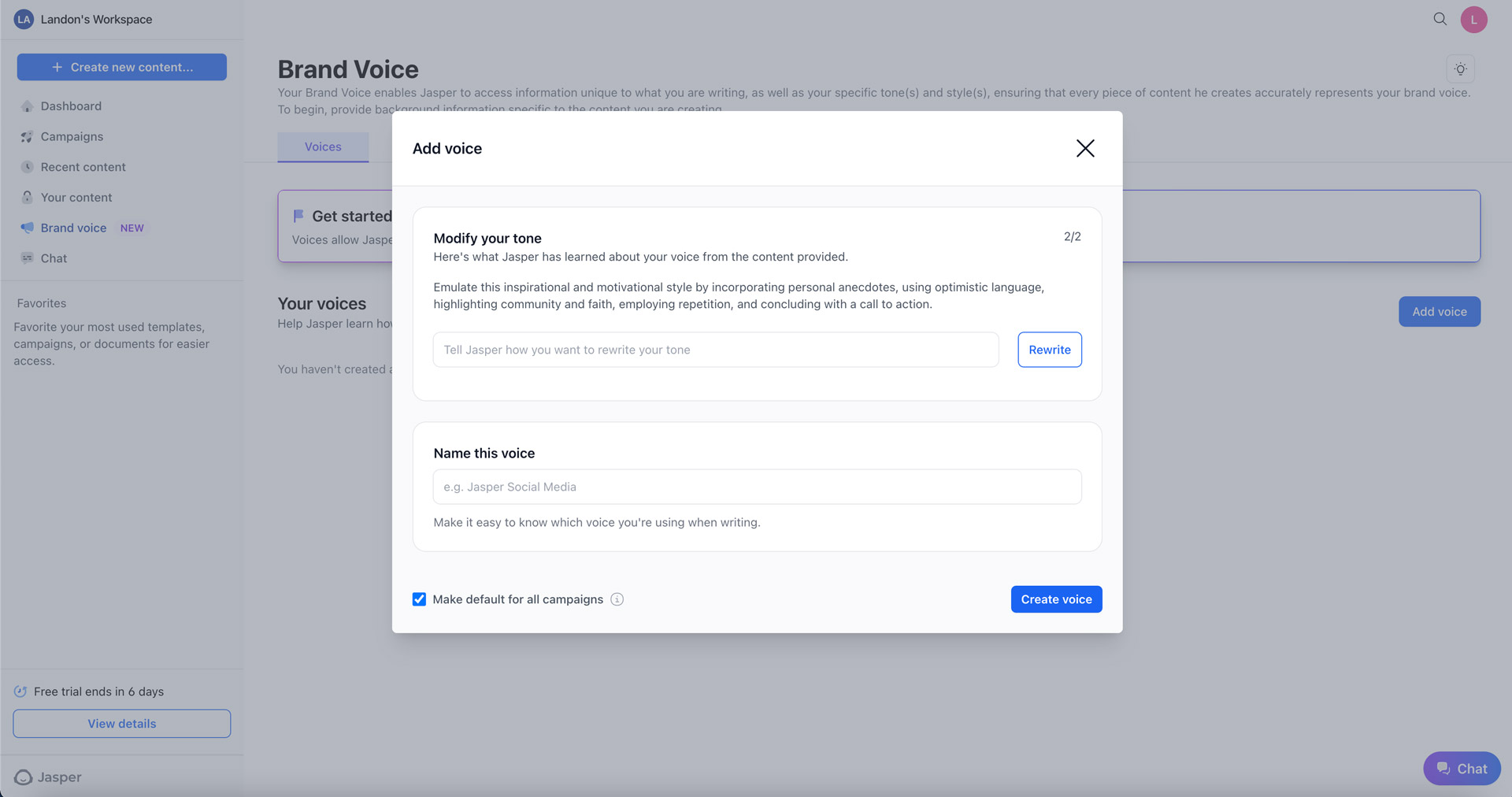Click the Chat speech bubble icon in sidebar

point(27,258)
